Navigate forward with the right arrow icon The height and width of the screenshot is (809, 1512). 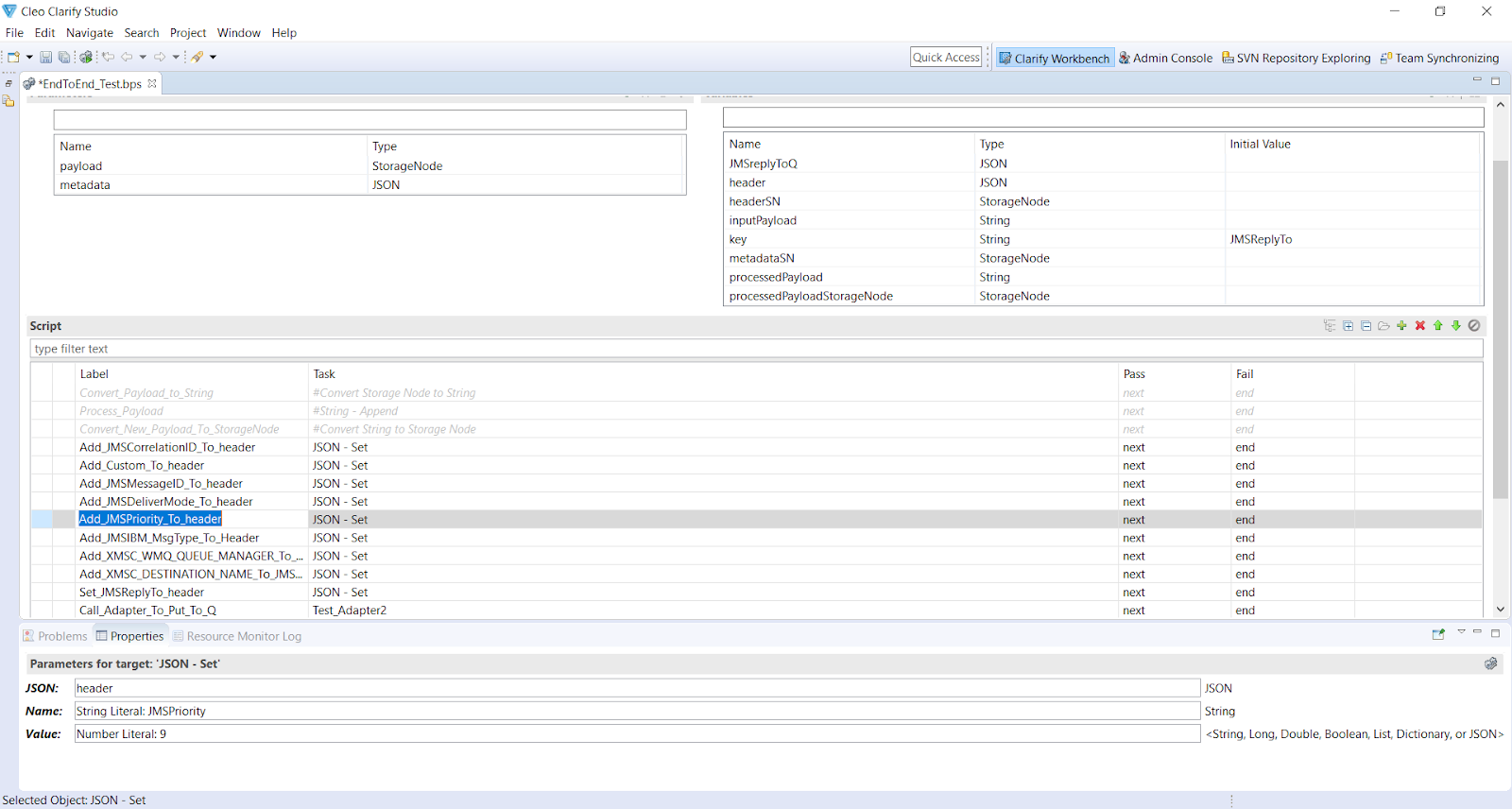point(160,57)
